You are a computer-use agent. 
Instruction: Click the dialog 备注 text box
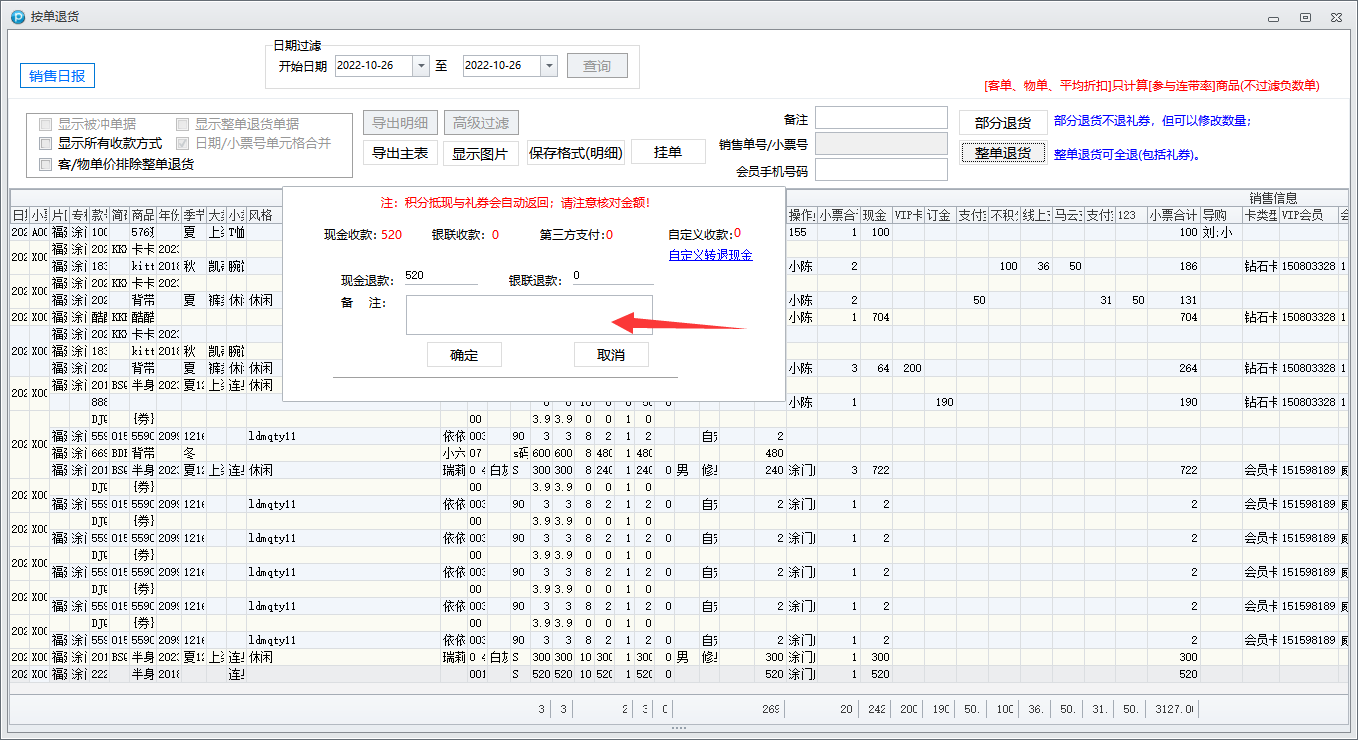point(529,314)
